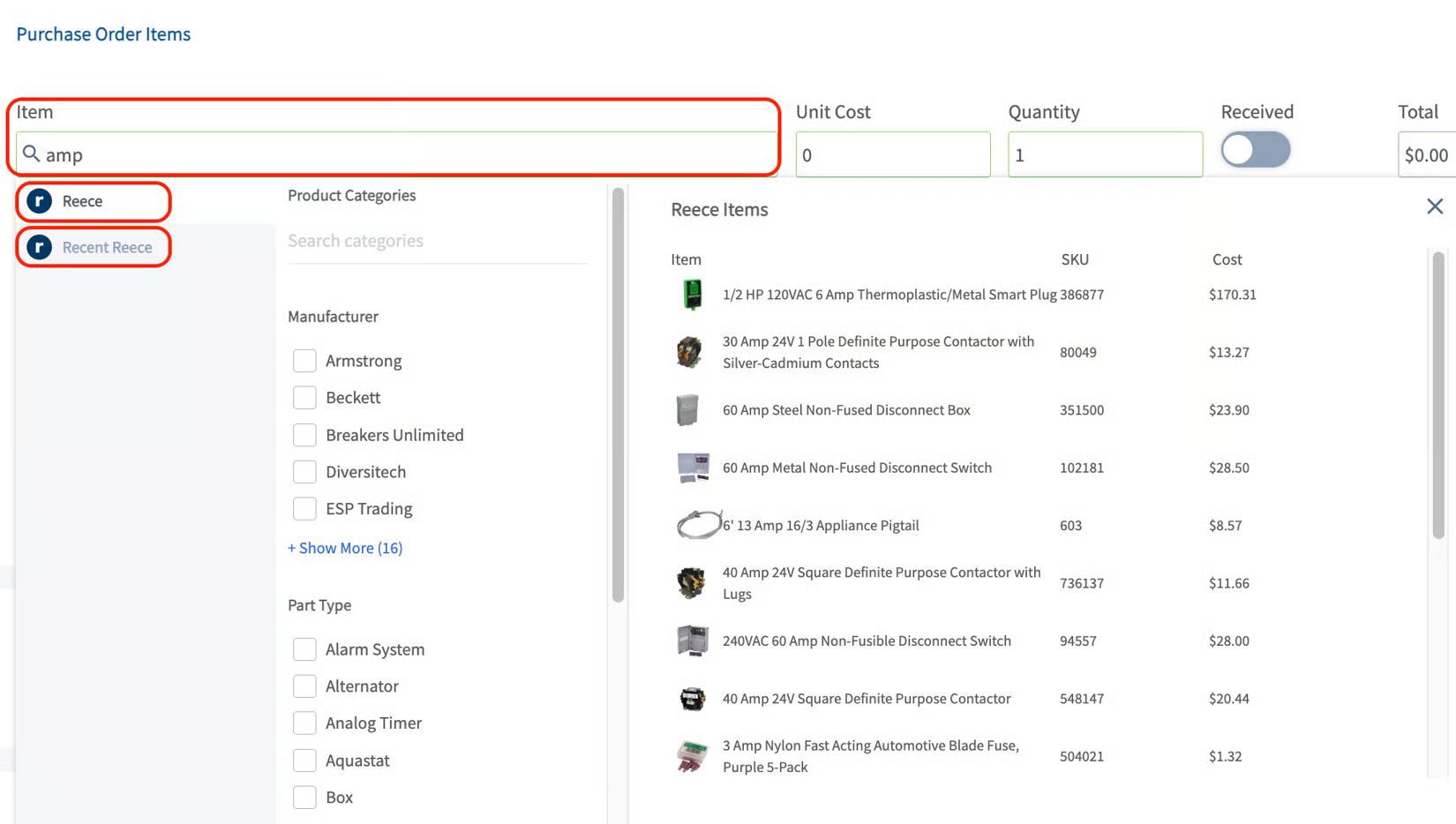Image resolution: width=1456 pixels, height=824 pixels.
Task: Open the 30 Amp contactor thumbnail image
Action: point(689,352)
